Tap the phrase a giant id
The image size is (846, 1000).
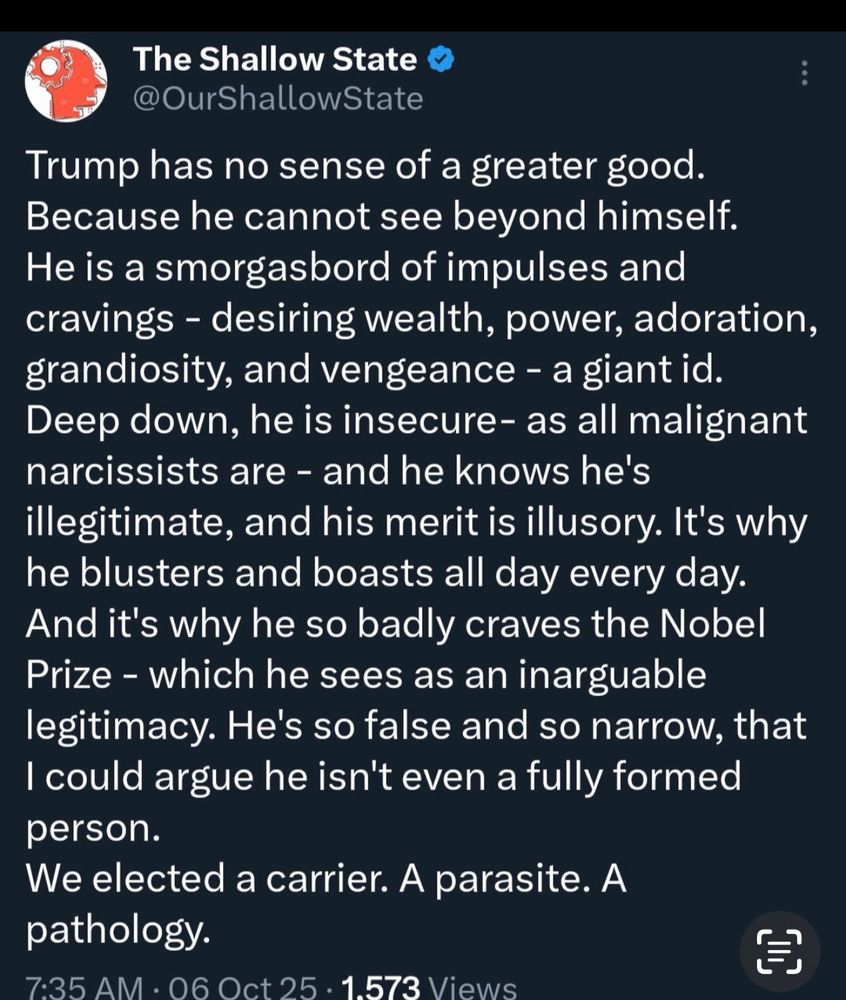point(638,370)
